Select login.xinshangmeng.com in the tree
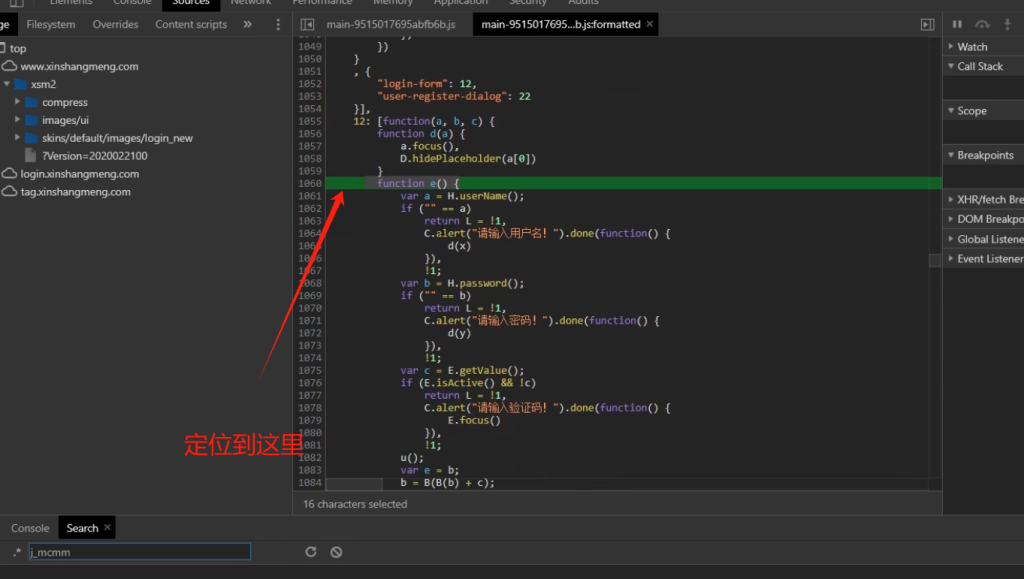 click(x=80, y=174)
